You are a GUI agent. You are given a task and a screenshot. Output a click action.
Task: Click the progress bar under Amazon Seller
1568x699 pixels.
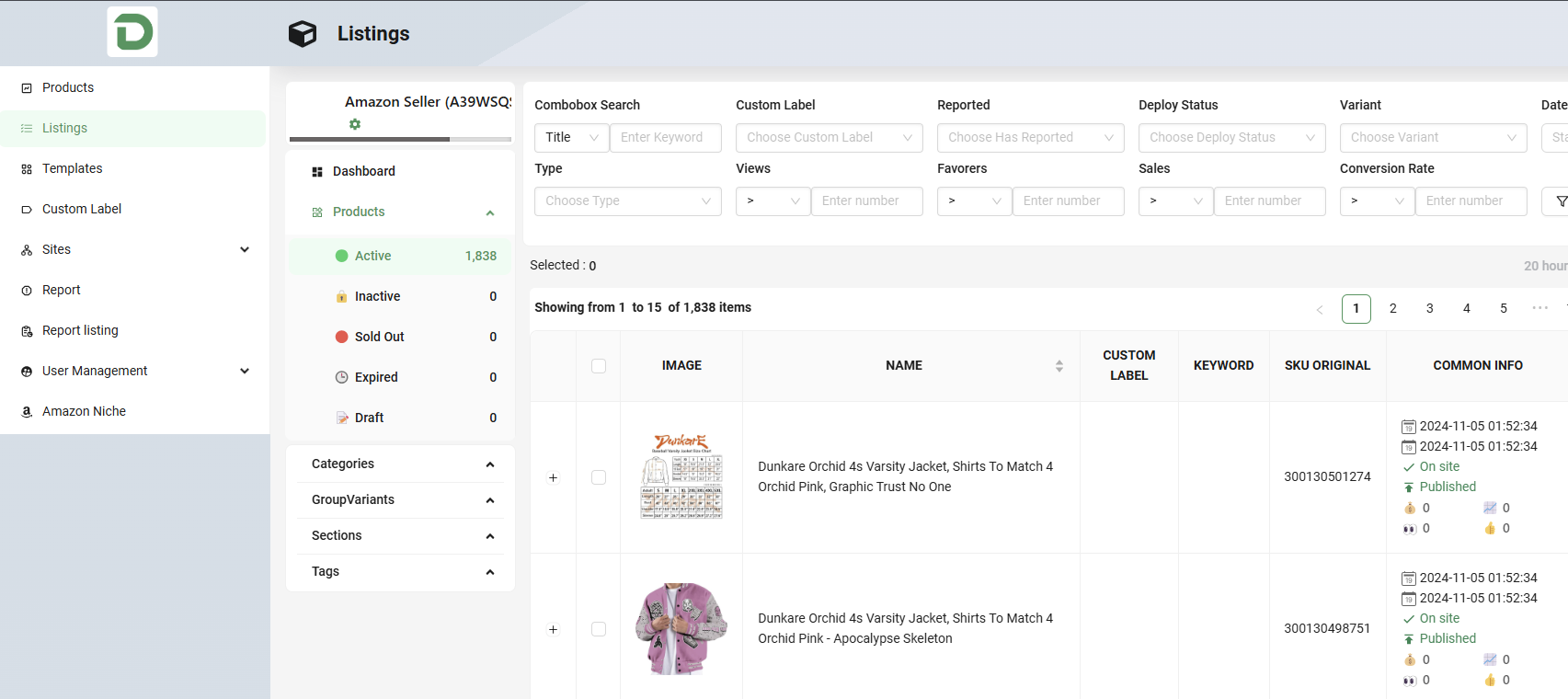pos(400,140)
